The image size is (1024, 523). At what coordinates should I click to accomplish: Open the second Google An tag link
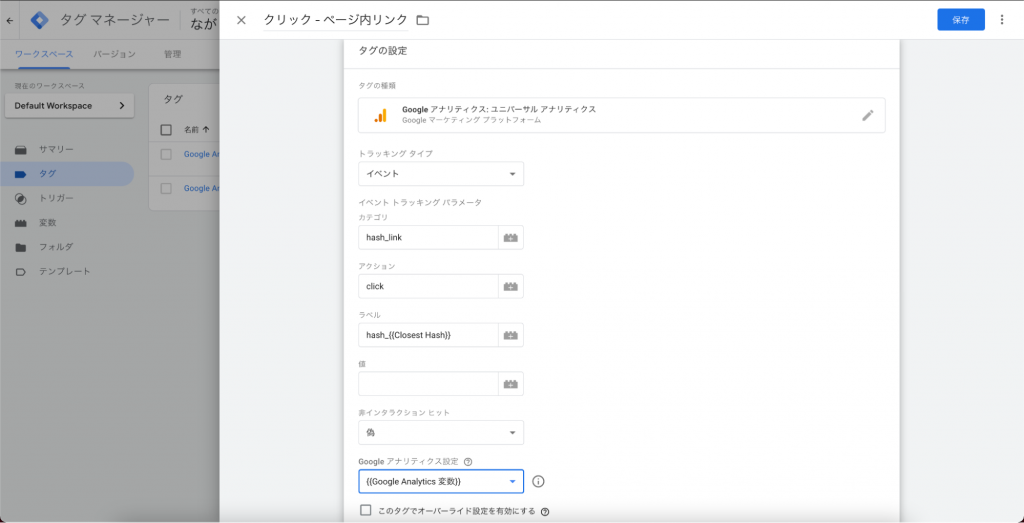pos(201,188)
